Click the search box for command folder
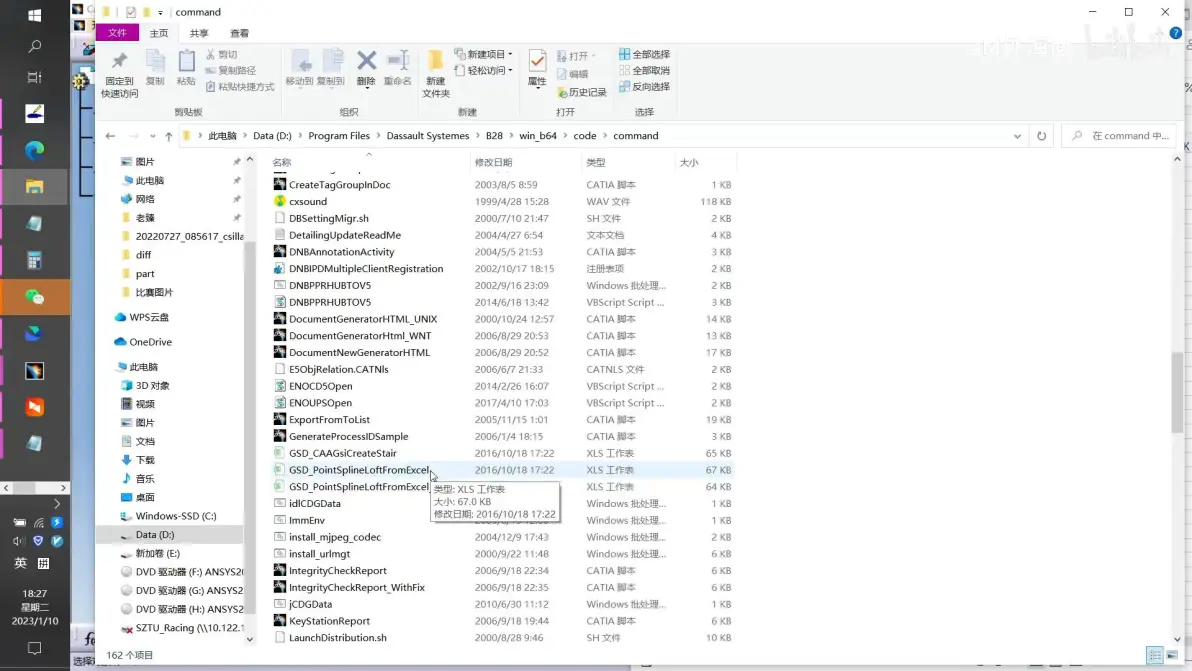Image resolution: width=1192 pixels, height=671 pixels. [1119, 136]
